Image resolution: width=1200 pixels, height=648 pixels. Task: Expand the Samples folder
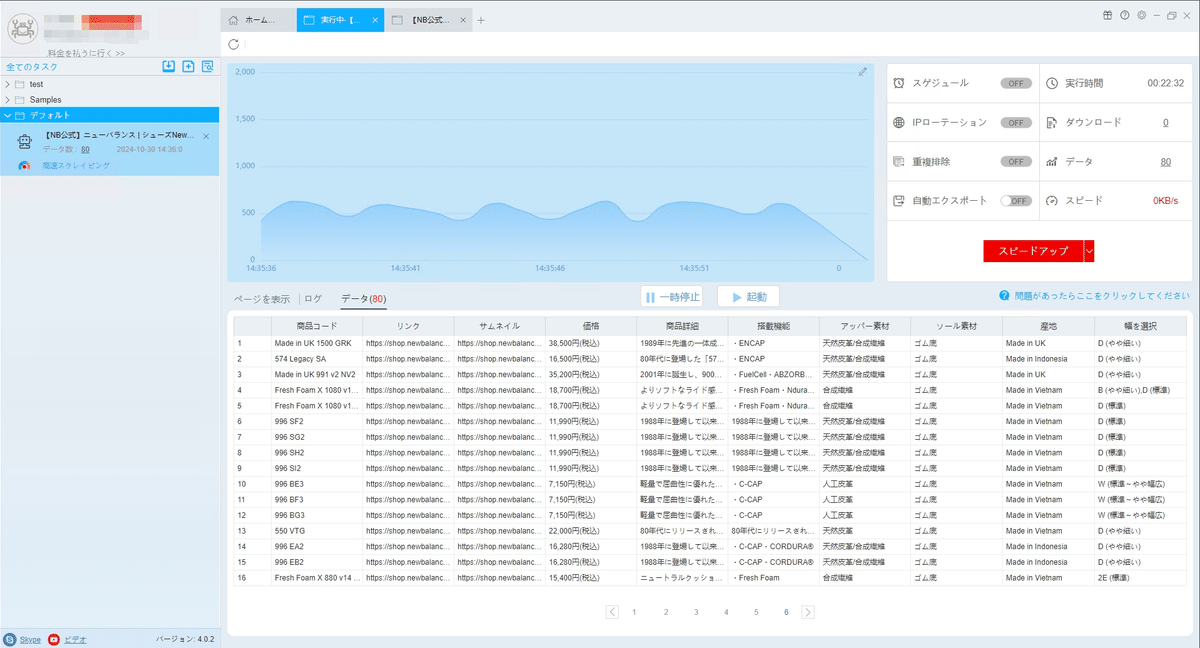coord(8,100)
